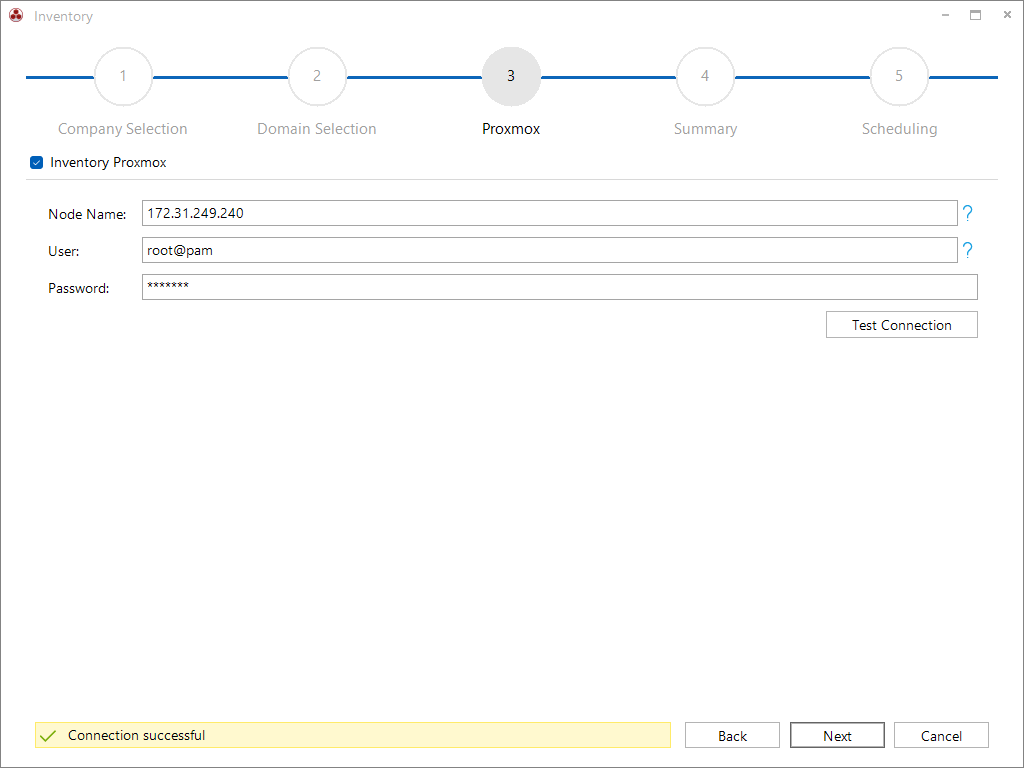The image size is (1024, 768).
Task: Close the Inventory window
Action: point(1007,15)
